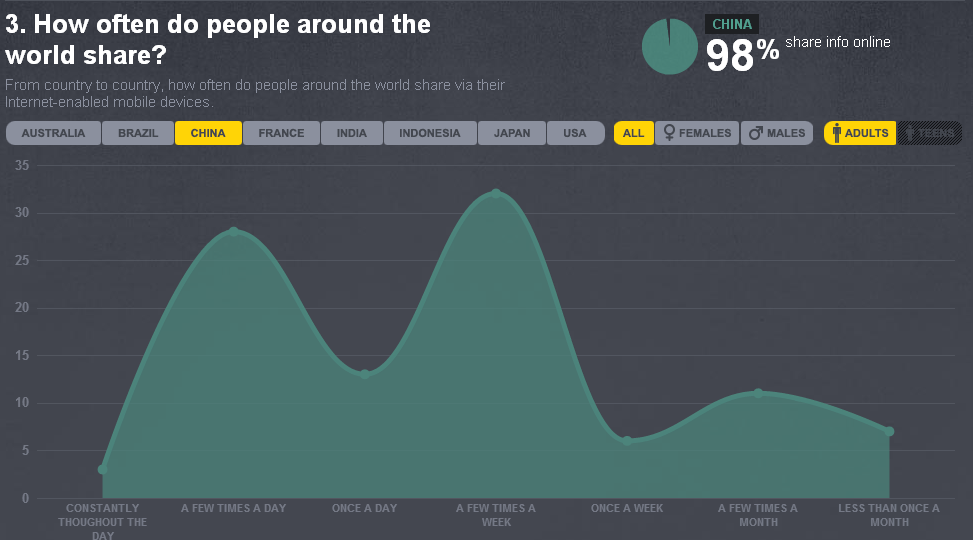Select the Australia country tab
Viewport: 973px width, 540px height.
click(54, 133)
